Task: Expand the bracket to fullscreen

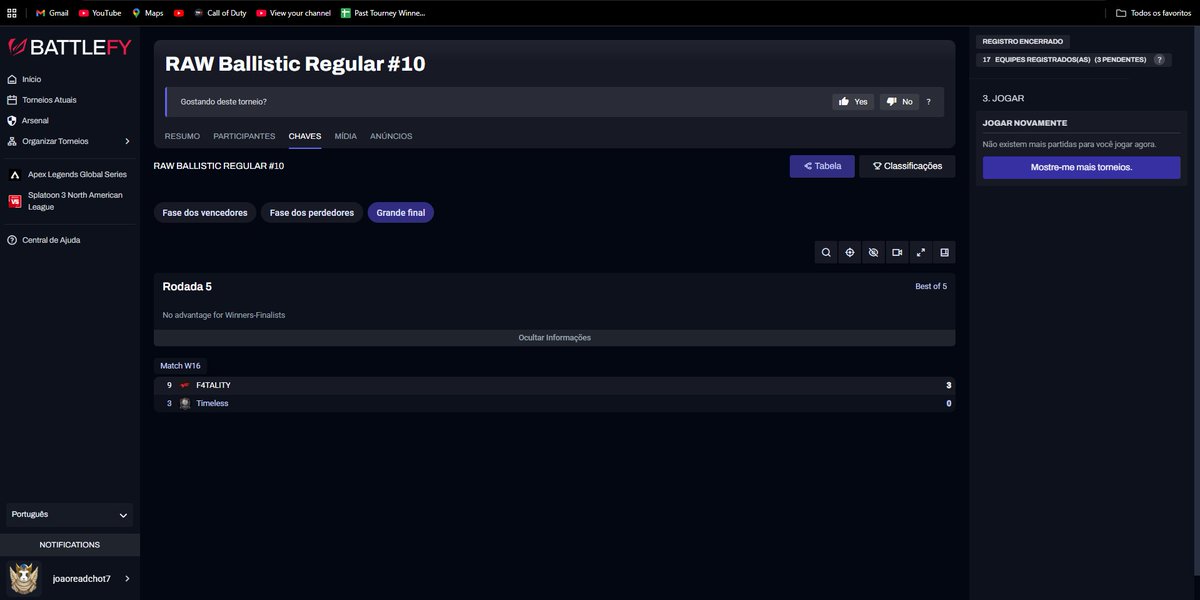Action: pos(920,252)
